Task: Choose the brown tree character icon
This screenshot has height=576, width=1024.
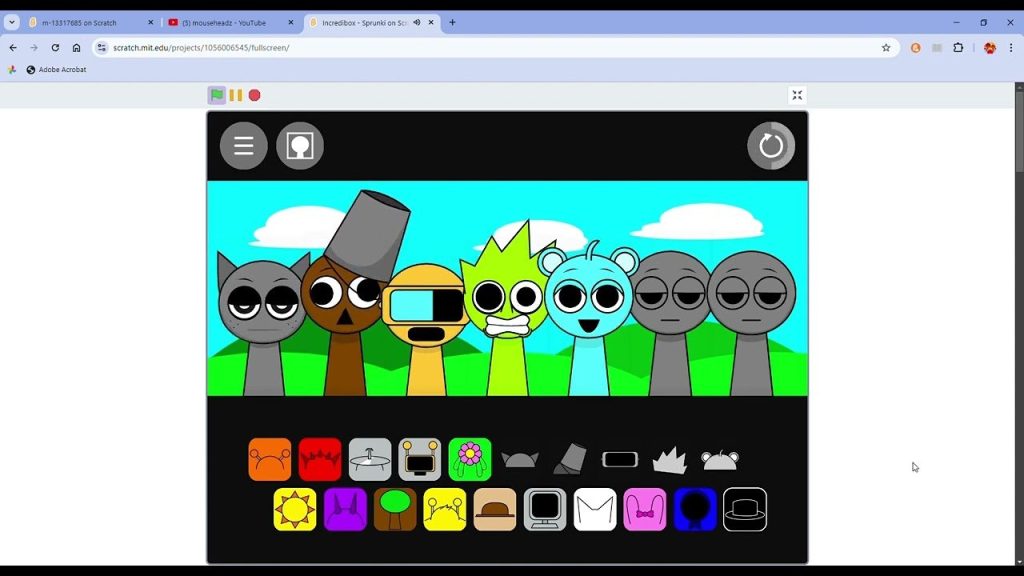Action: [x=395, y=509]
